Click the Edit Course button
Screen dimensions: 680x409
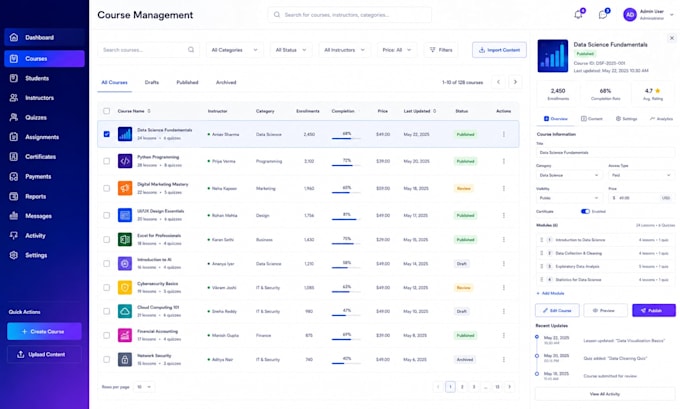pyautogui.click(x=557, y=311)
